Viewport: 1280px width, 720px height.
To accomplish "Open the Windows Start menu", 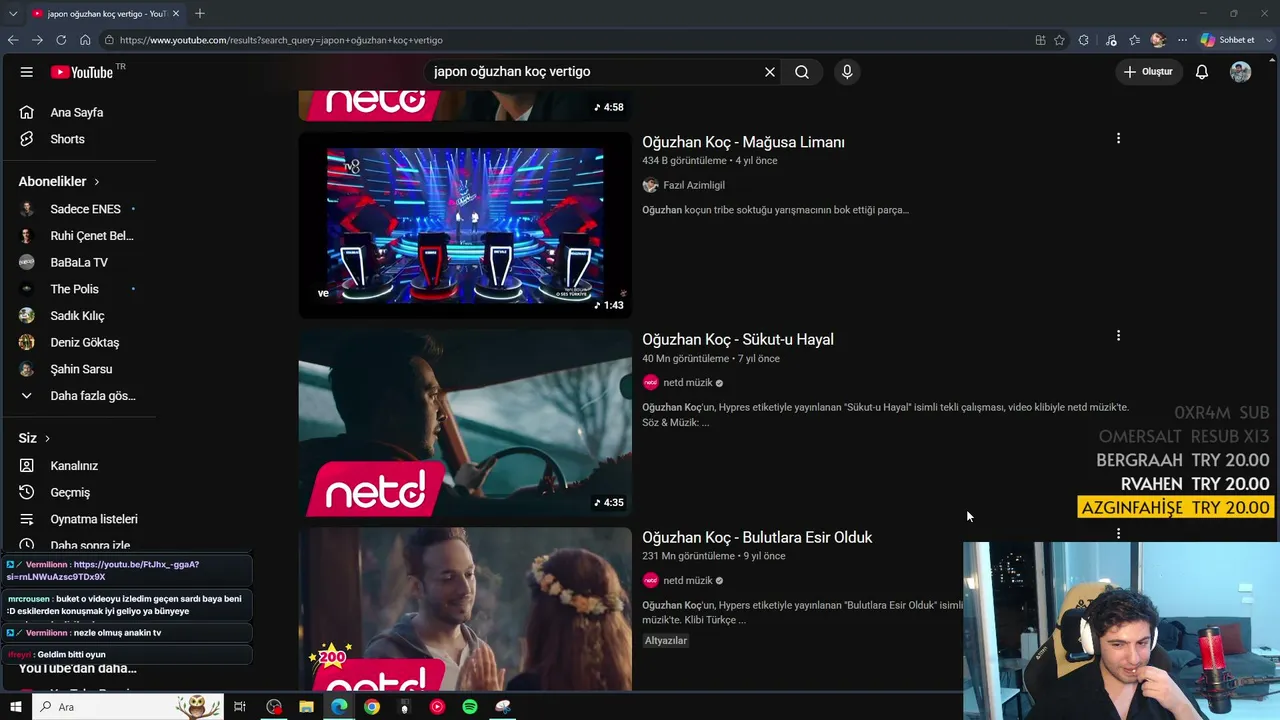I will [15, 707].
